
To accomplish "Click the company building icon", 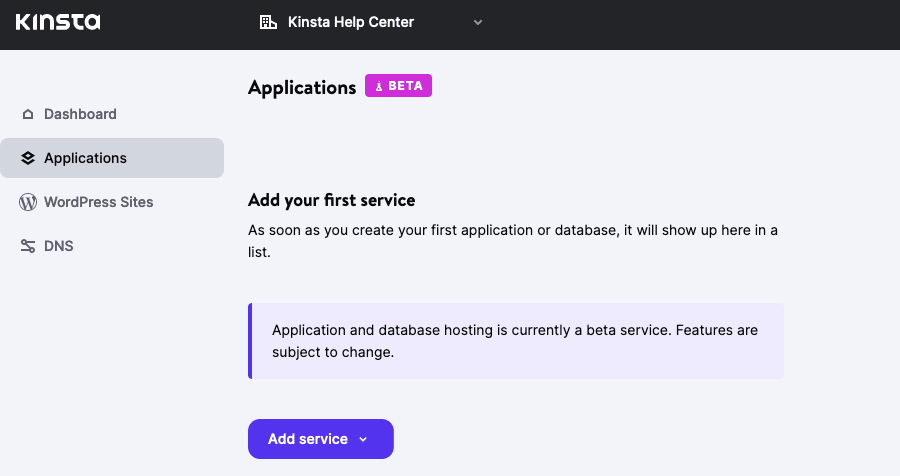I will pos(268,22).
